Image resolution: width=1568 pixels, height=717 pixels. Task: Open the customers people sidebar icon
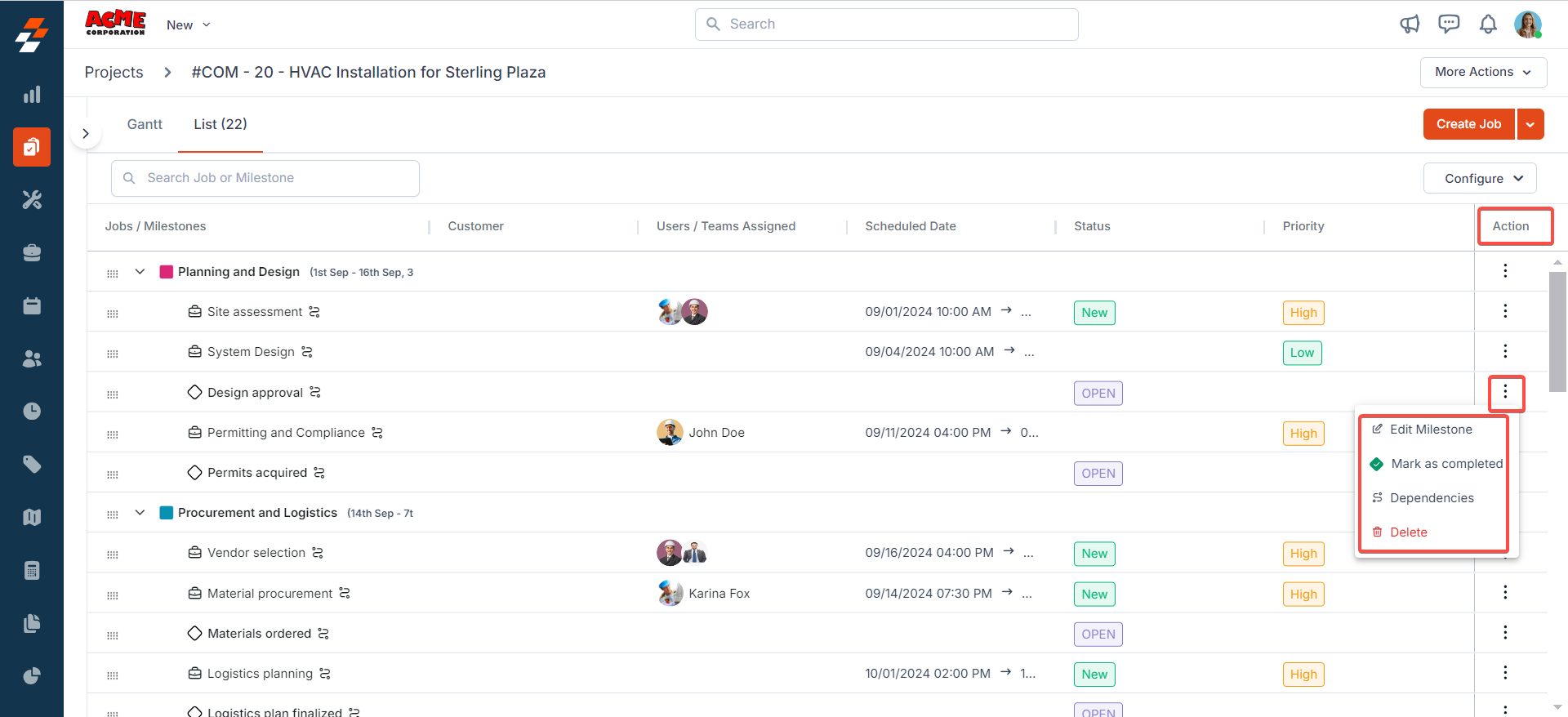(x=32, y=358)
